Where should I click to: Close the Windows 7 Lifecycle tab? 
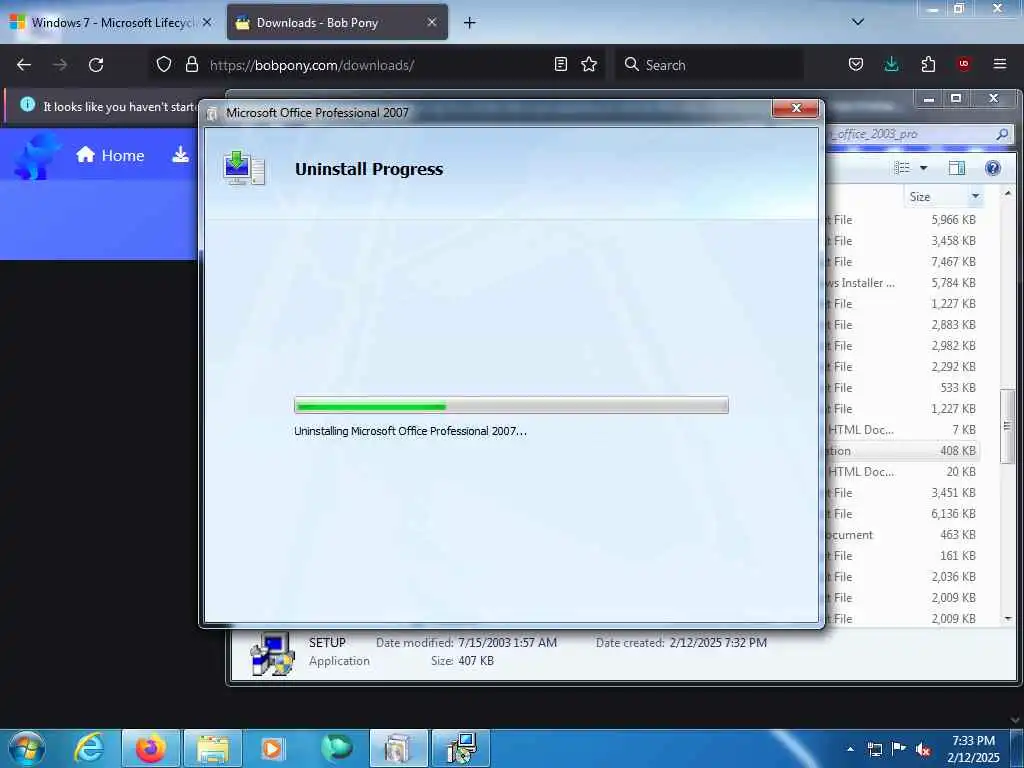coord(207,22)
